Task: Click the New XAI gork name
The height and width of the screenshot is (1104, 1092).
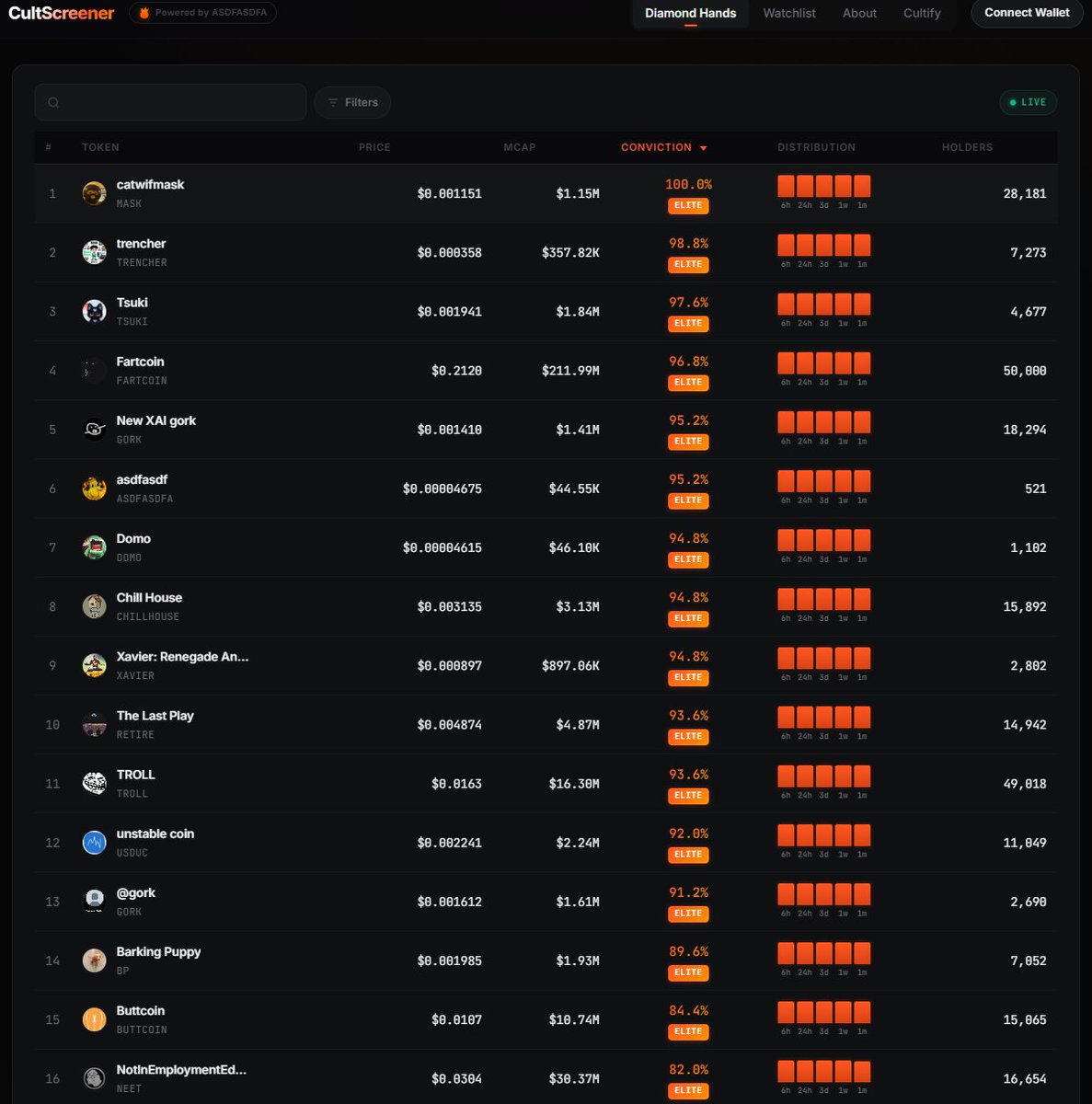Action: 155,420
